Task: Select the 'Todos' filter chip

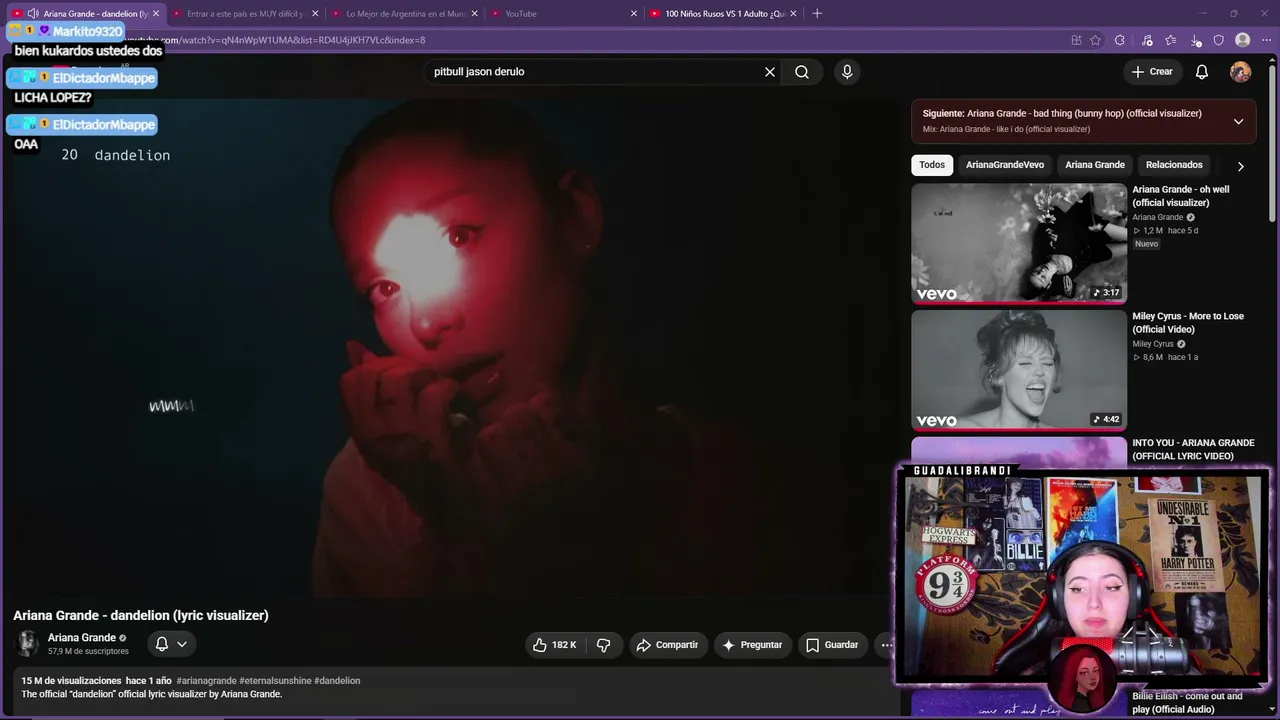Action: click(932, 165)
